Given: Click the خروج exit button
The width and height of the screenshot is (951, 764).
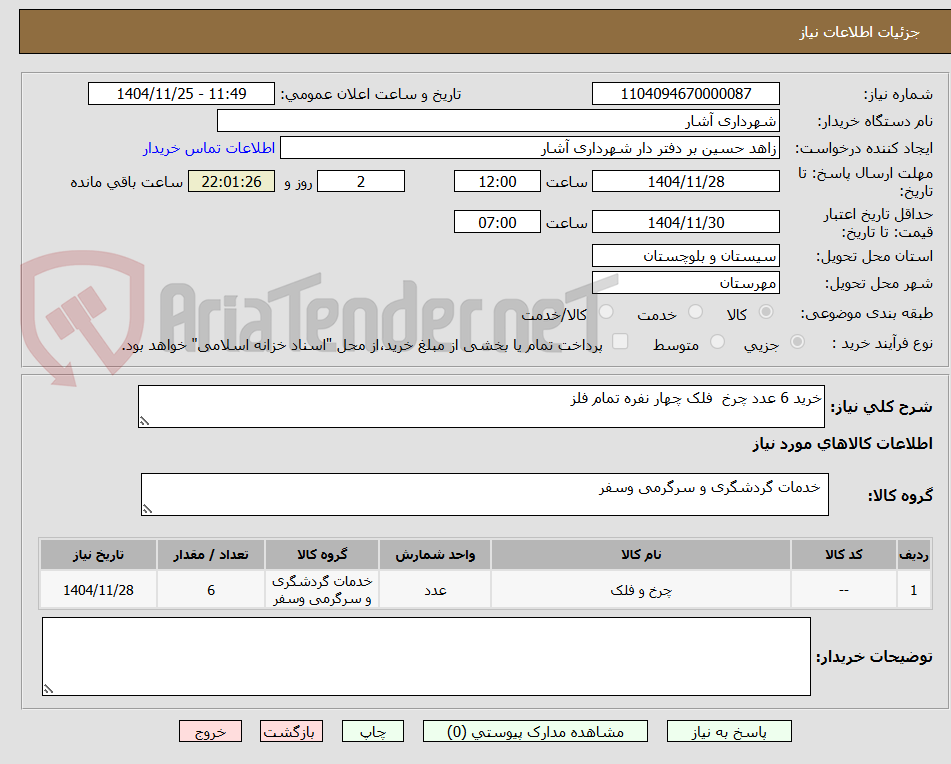Looking at the screenshot, I should tap(210, 731).
